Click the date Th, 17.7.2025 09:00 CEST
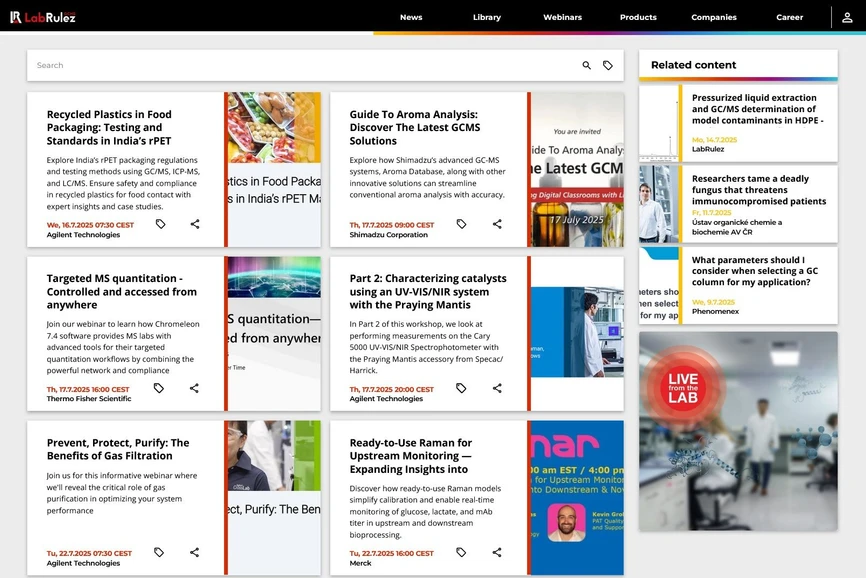The width and height of the screenshot is (866, 578). [x=392, y=225]
